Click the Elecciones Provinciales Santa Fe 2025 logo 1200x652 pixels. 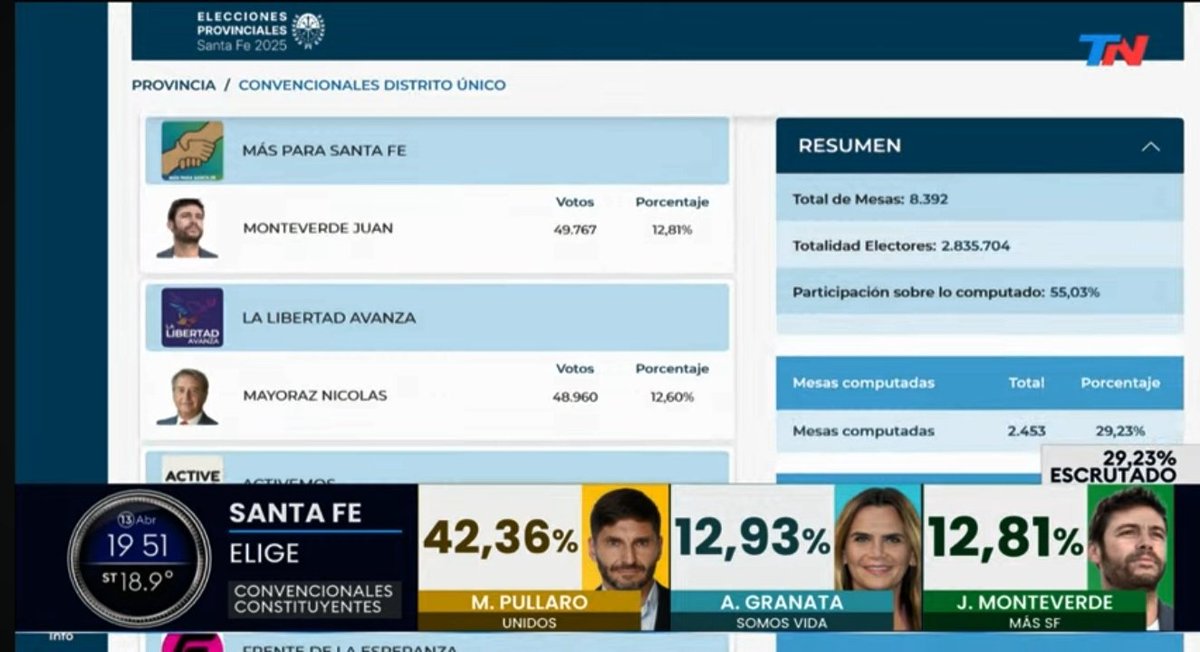coord(260,31)
